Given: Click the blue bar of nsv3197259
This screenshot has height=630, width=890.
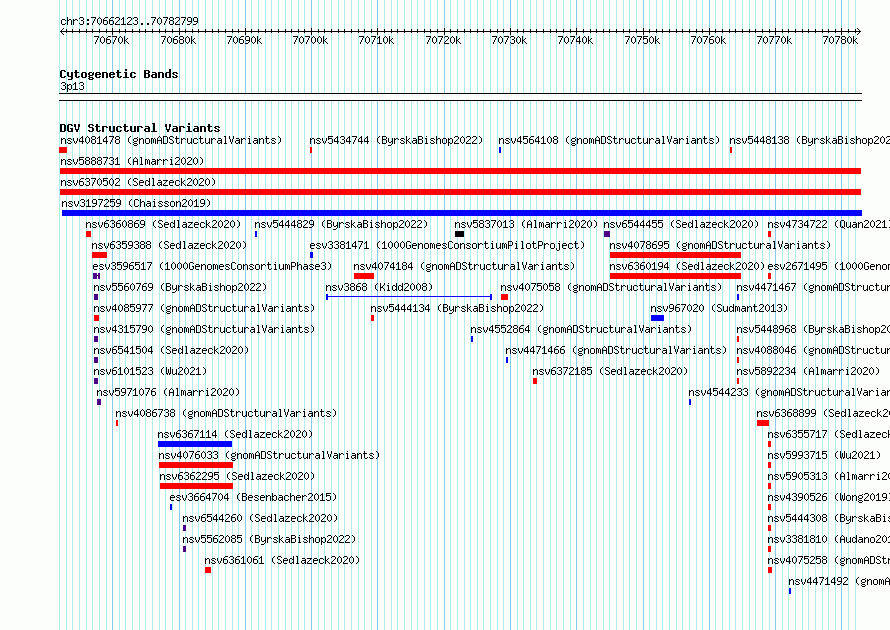Looking at the screenshot, I should (x=462, y=213).
